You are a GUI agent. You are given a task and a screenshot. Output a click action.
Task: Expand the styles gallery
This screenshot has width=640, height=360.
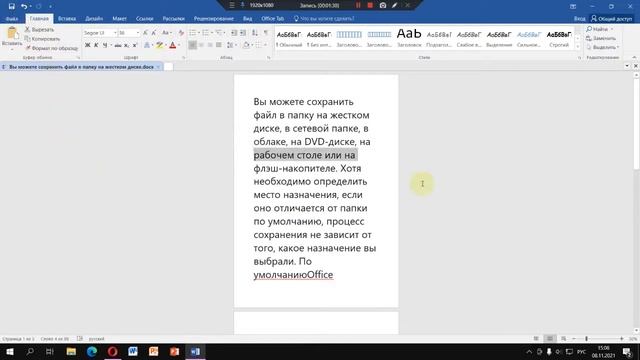tap(578, 47)
